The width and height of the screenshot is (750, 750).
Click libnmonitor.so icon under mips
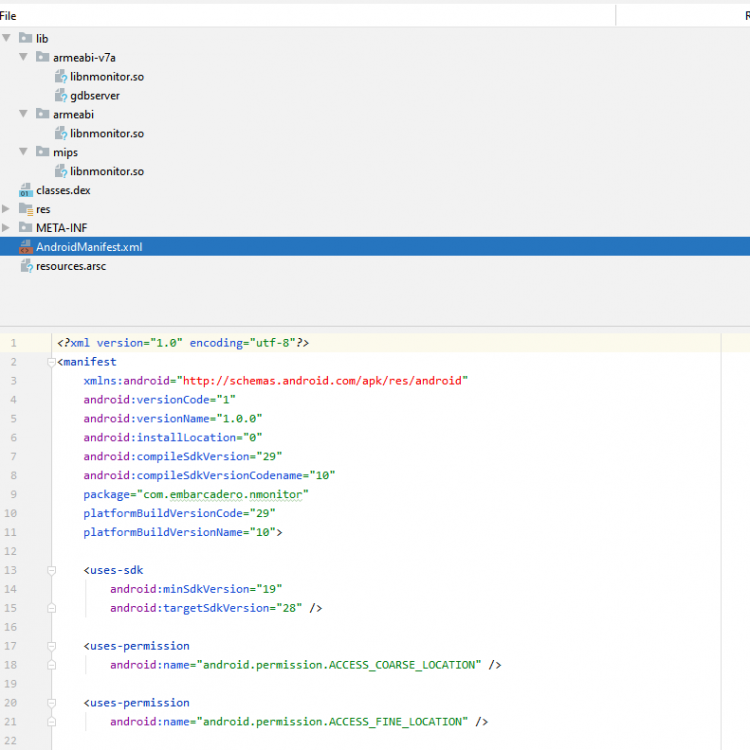[60, 171]
